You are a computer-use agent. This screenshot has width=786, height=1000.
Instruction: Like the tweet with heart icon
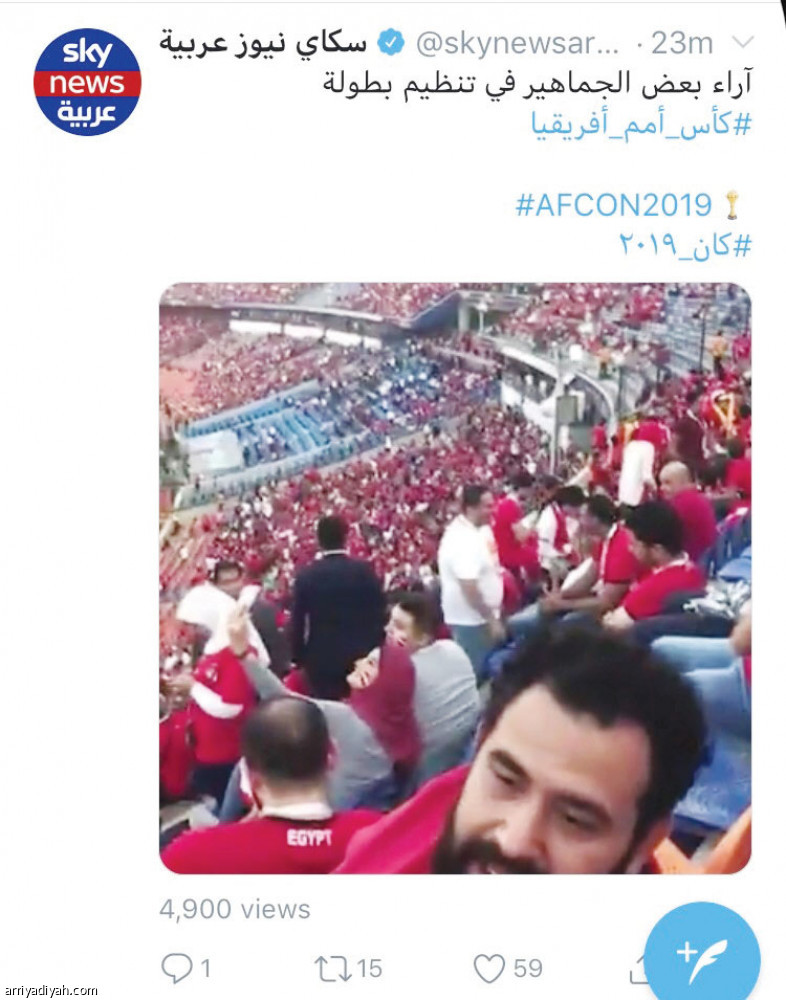coord(489,968)
